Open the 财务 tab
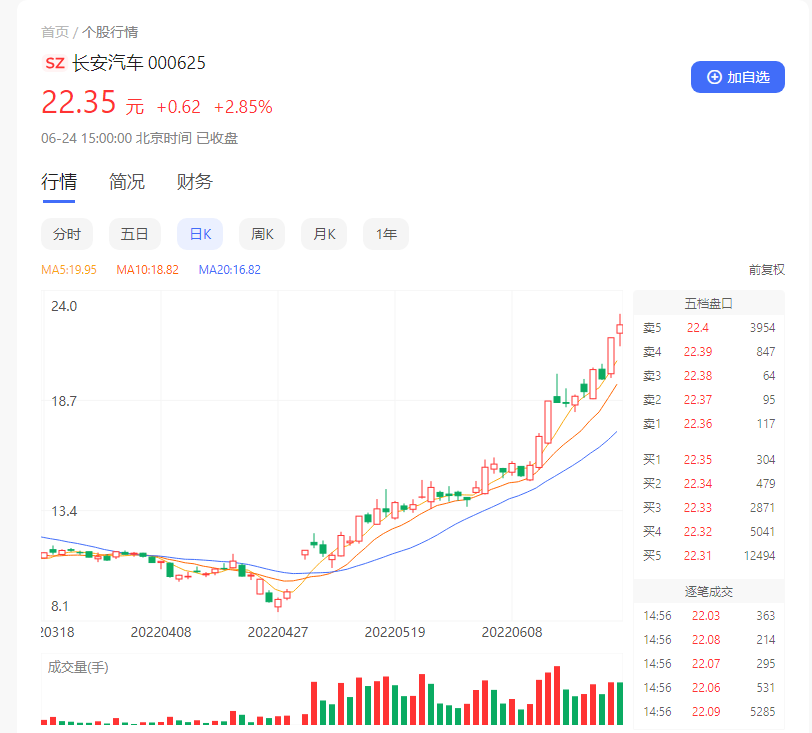The image size is (812, 733). click(195, 182)
